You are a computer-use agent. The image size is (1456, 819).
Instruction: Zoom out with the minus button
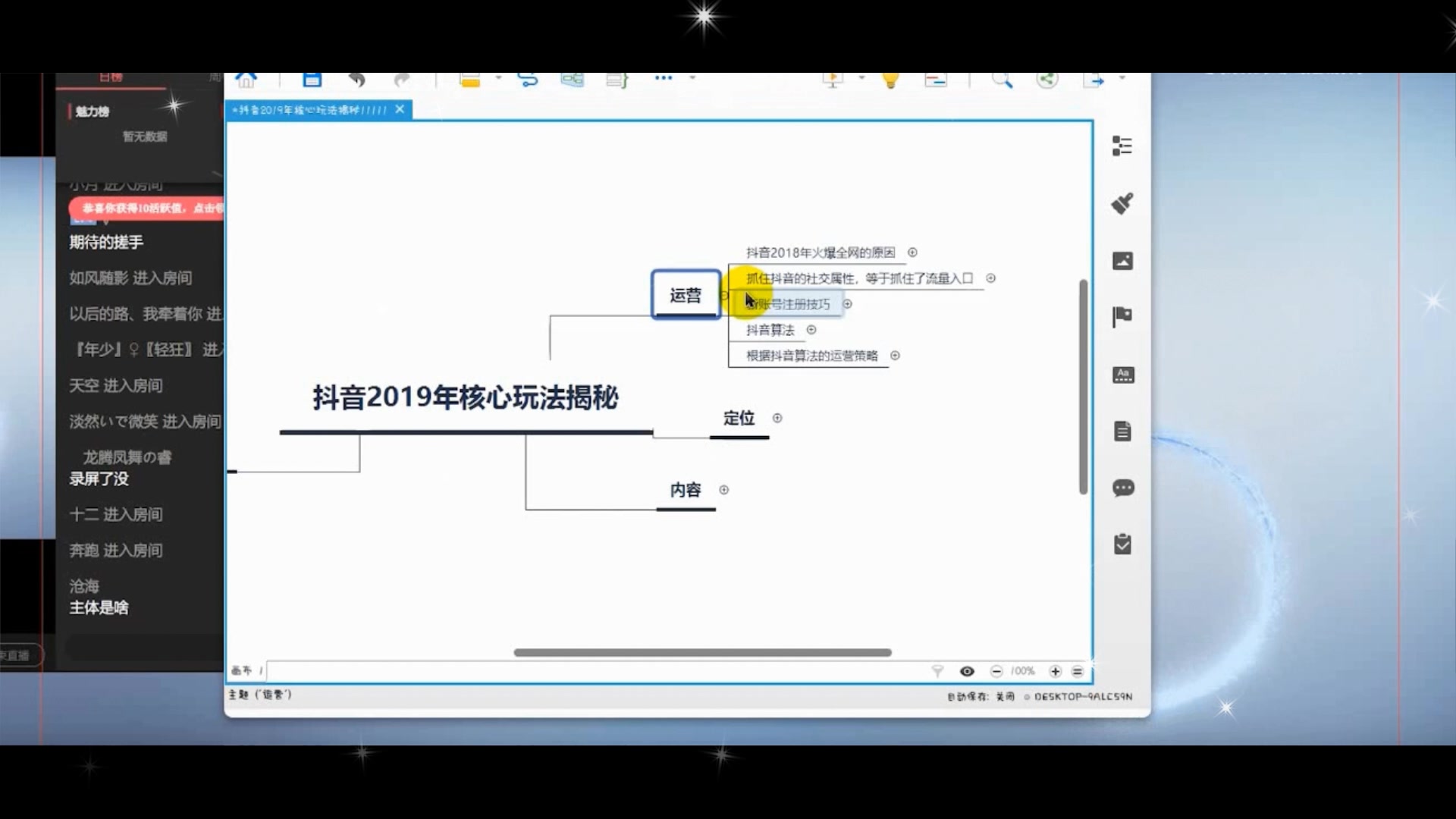click(x=996, y=671)
